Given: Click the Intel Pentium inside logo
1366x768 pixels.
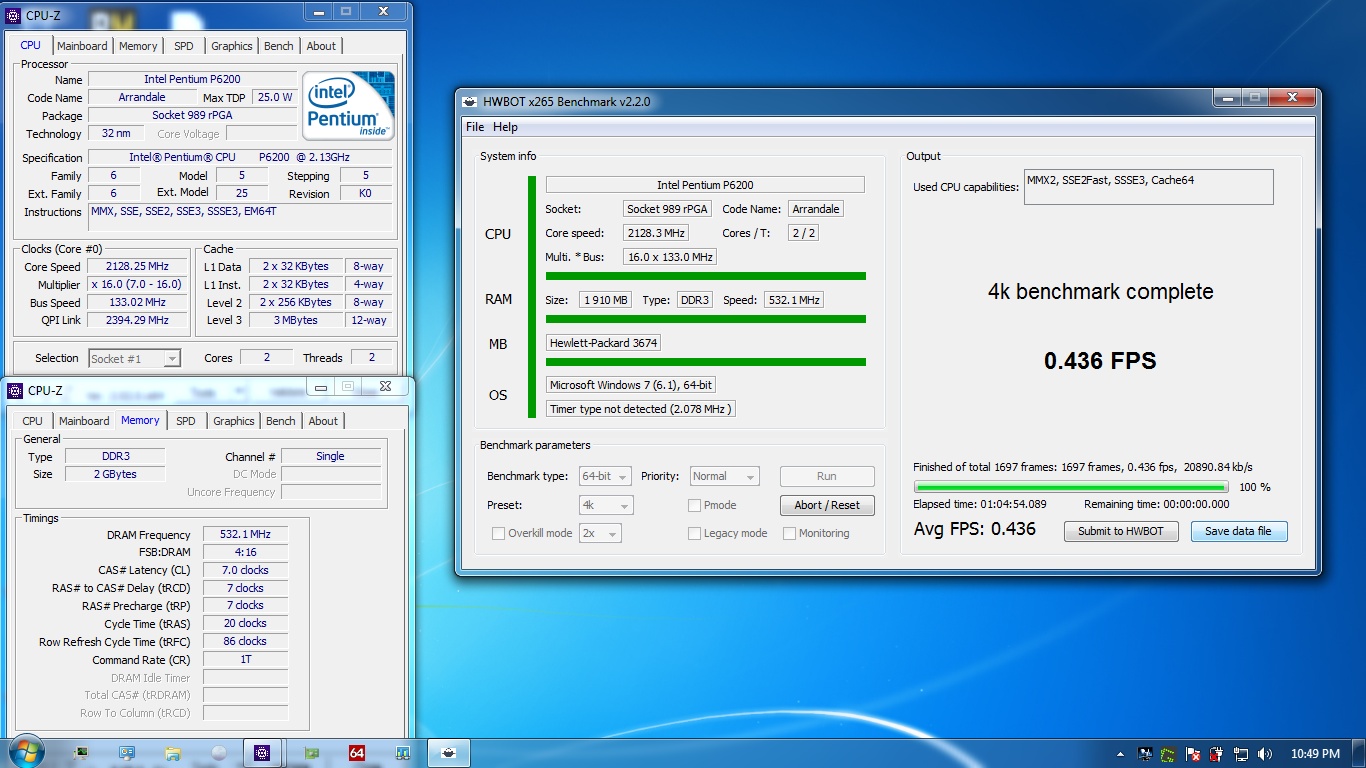Looking at the screenshot, I should point(349,105).
